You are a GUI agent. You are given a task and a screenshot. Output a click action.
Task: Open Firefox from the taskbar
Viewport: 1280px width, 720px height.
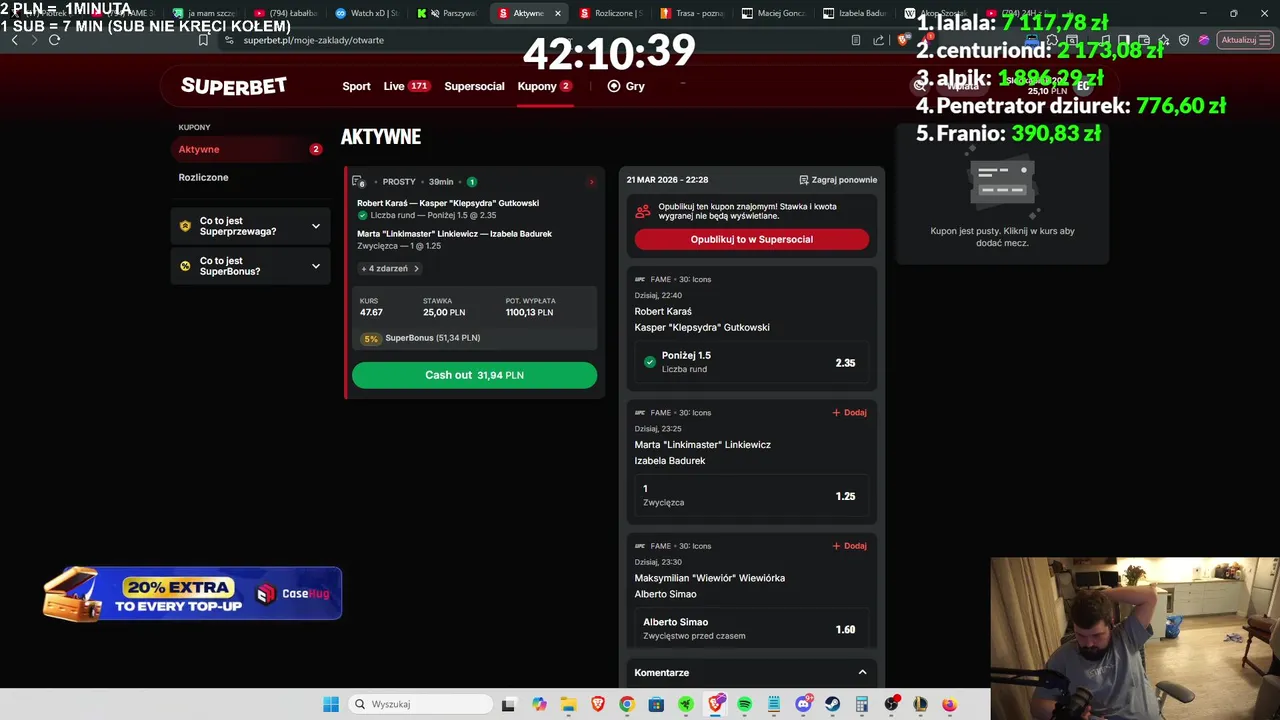pos(949,704)
